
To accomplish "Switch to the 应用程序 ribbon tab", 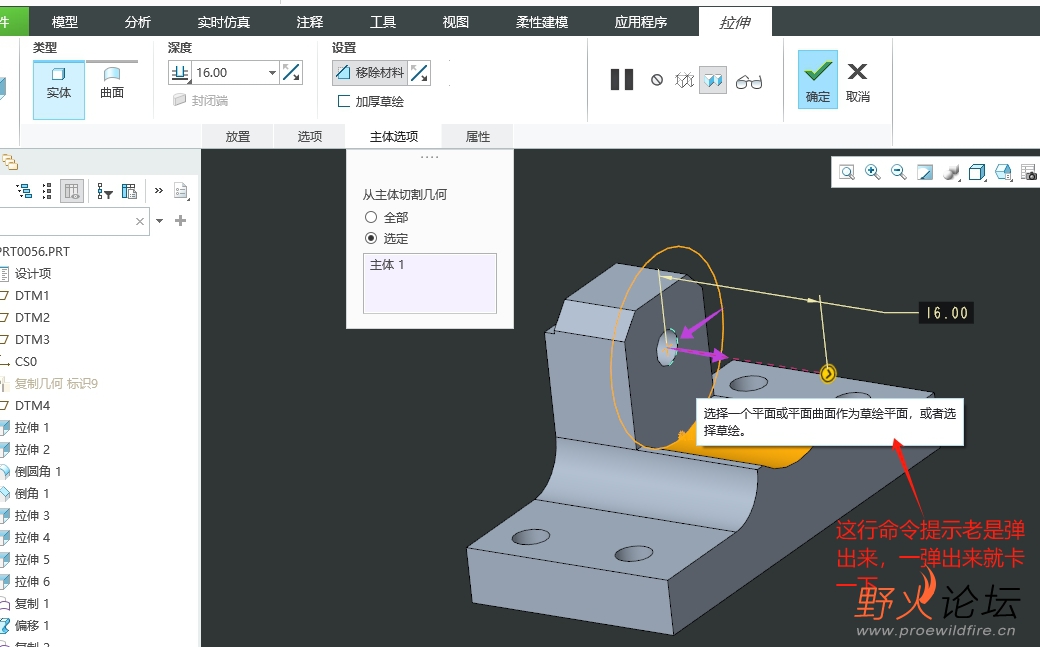I will click(641, 22).
